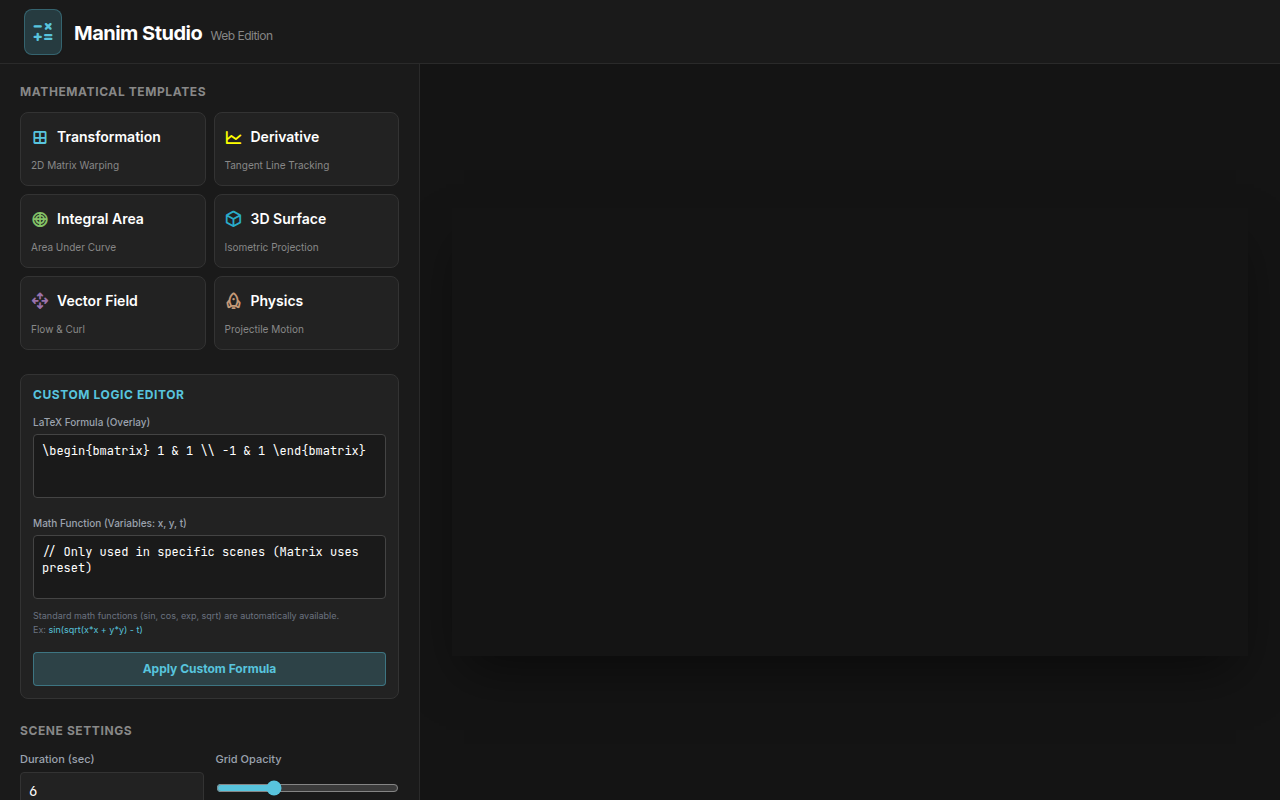
Task: Click the 3D Surface cube icon
Action: tap(233, 219)
